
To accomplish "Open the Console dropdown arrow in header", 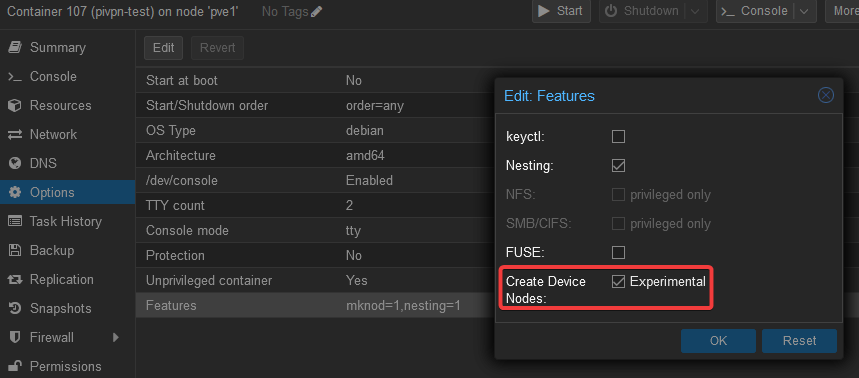I will coord(804,11).
